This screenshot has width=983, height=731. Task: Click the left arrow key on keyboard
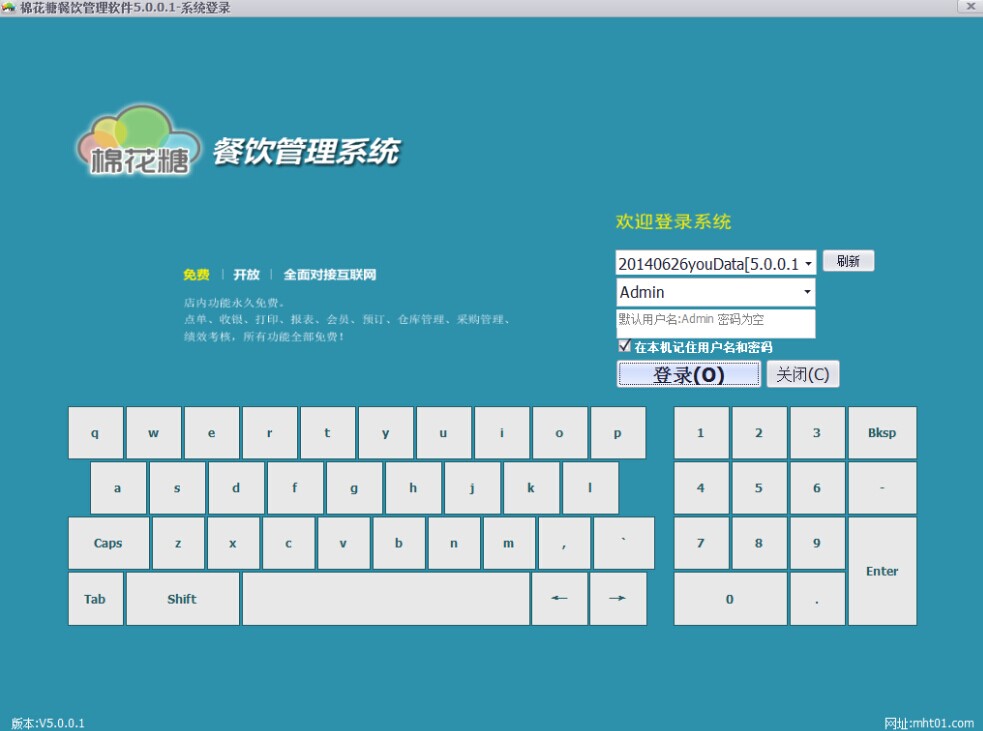coord(559,599)
